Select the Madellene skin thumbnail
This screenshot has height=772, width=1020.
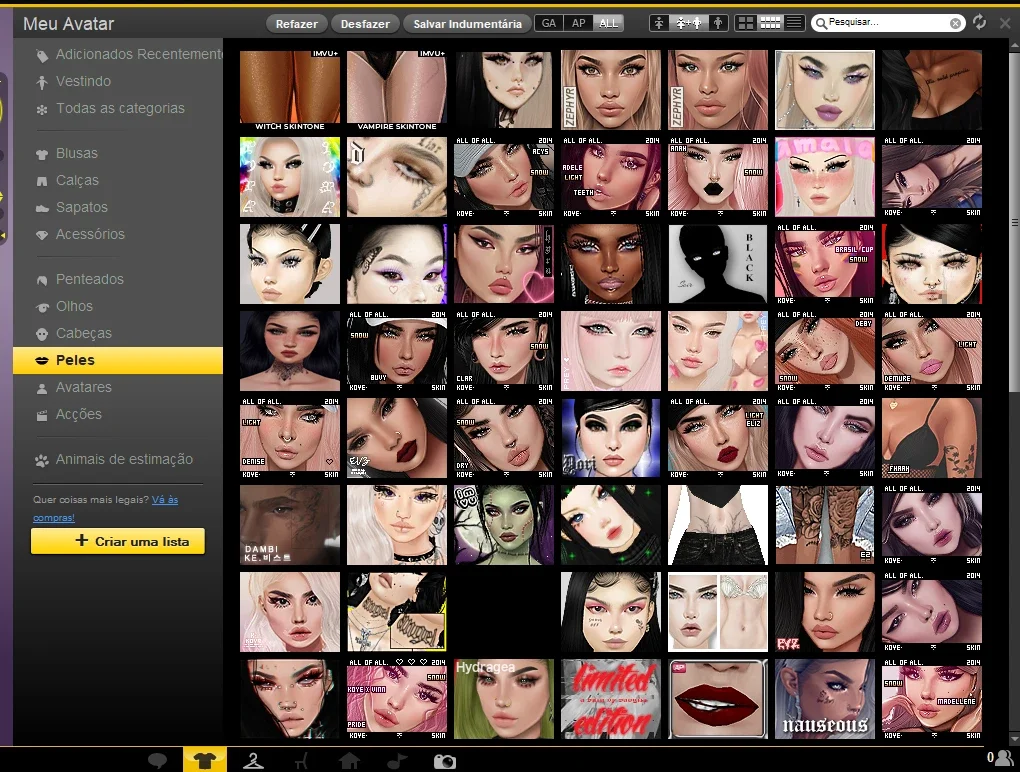932,699
